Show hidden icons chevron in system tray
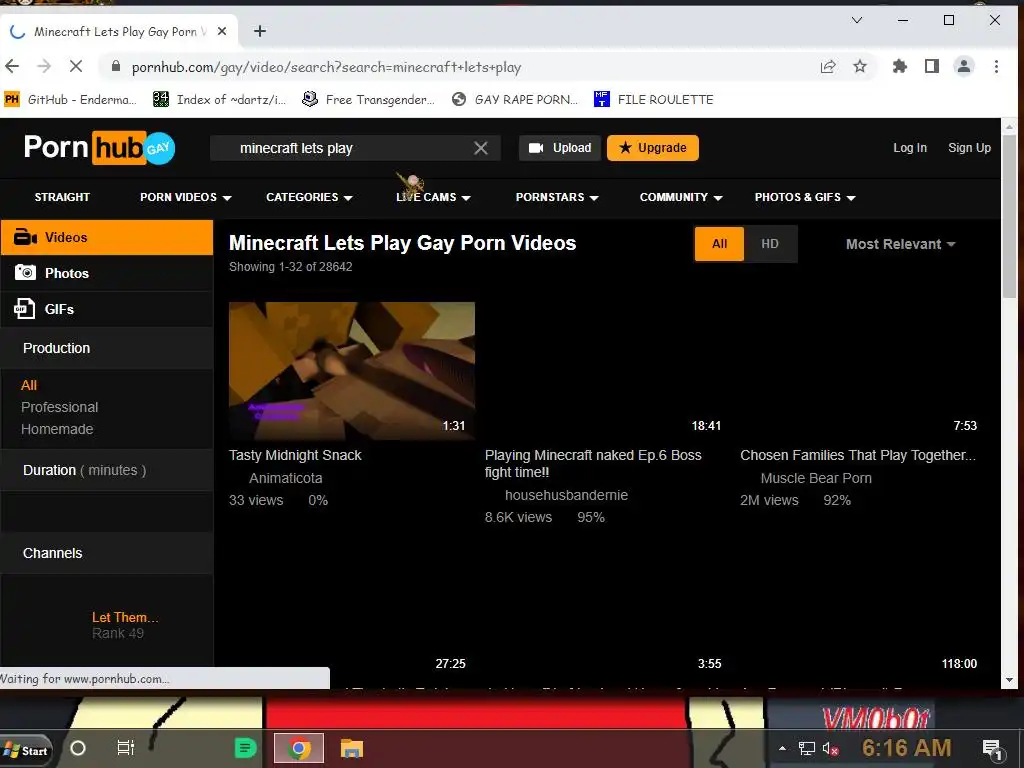 pyautogui.click(x=782, y=748)
